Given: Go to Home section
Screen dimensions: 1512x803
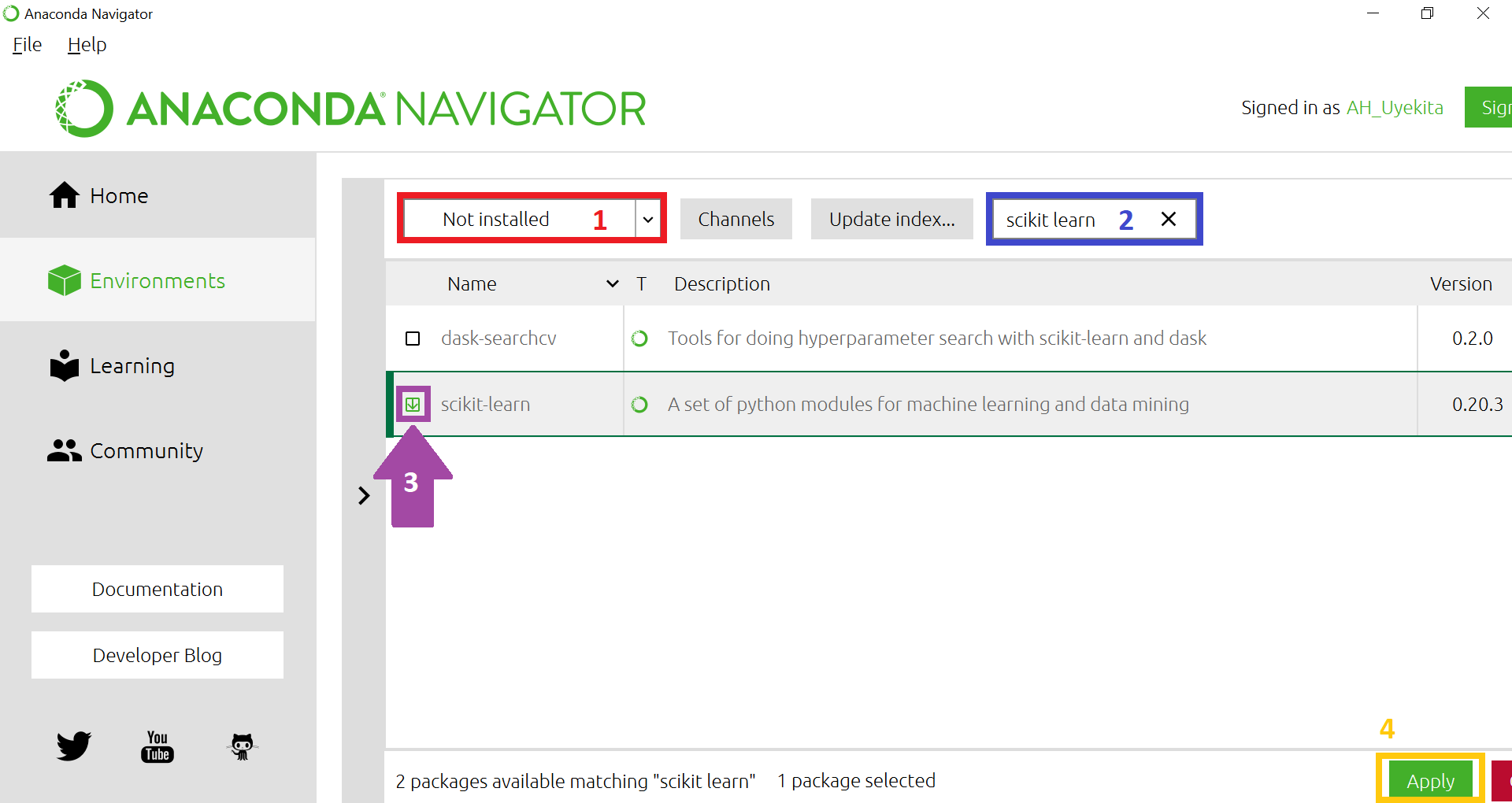Looking at the screenshot, I should point(157,195).
